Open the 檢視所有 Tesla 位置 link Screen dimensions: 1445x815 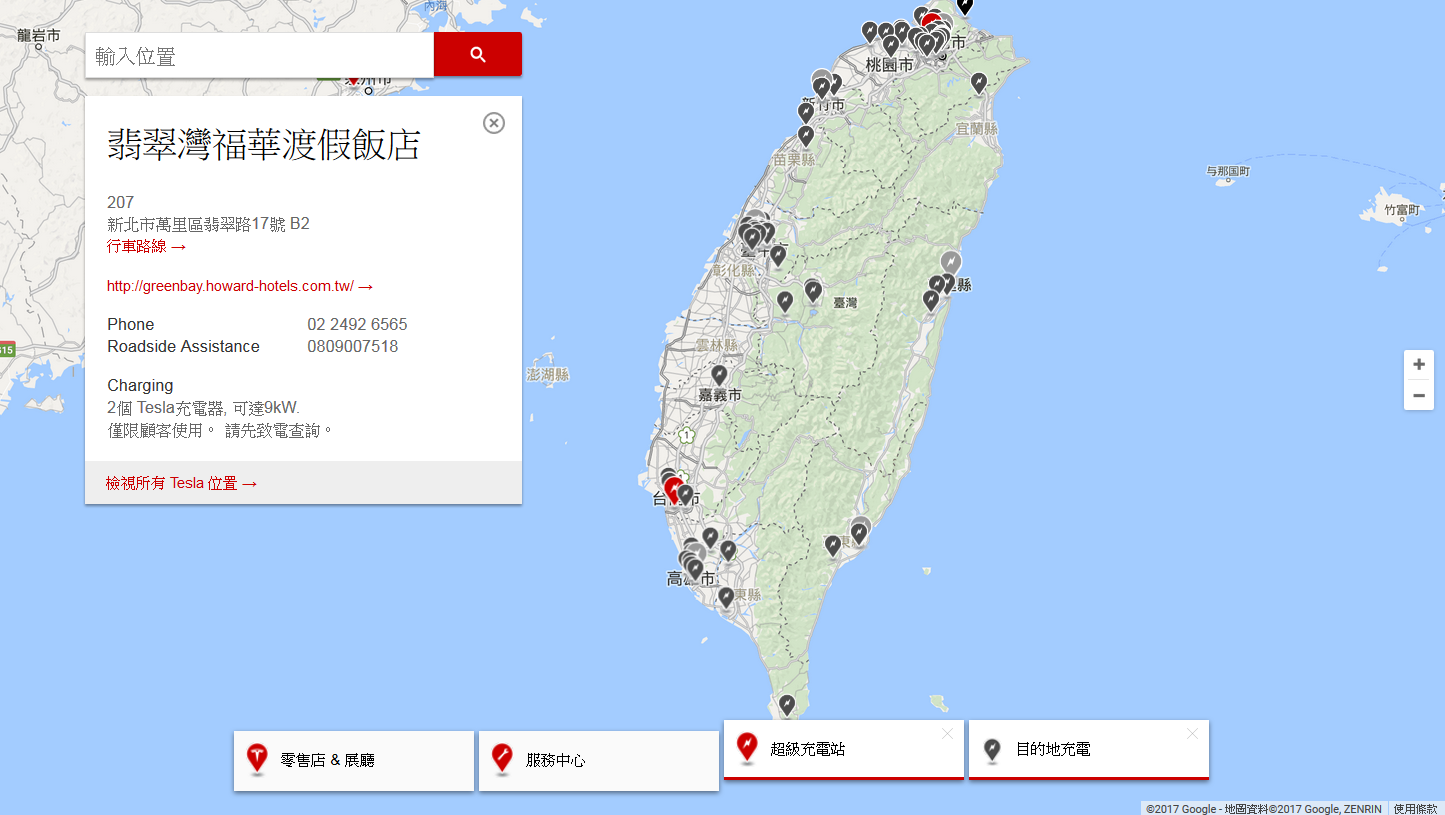click(181, 483)
